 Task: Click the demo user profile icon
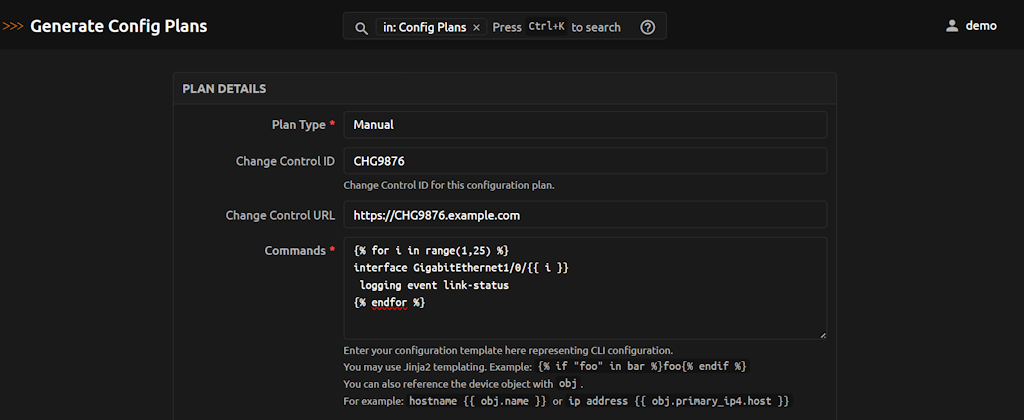[952, 26]
